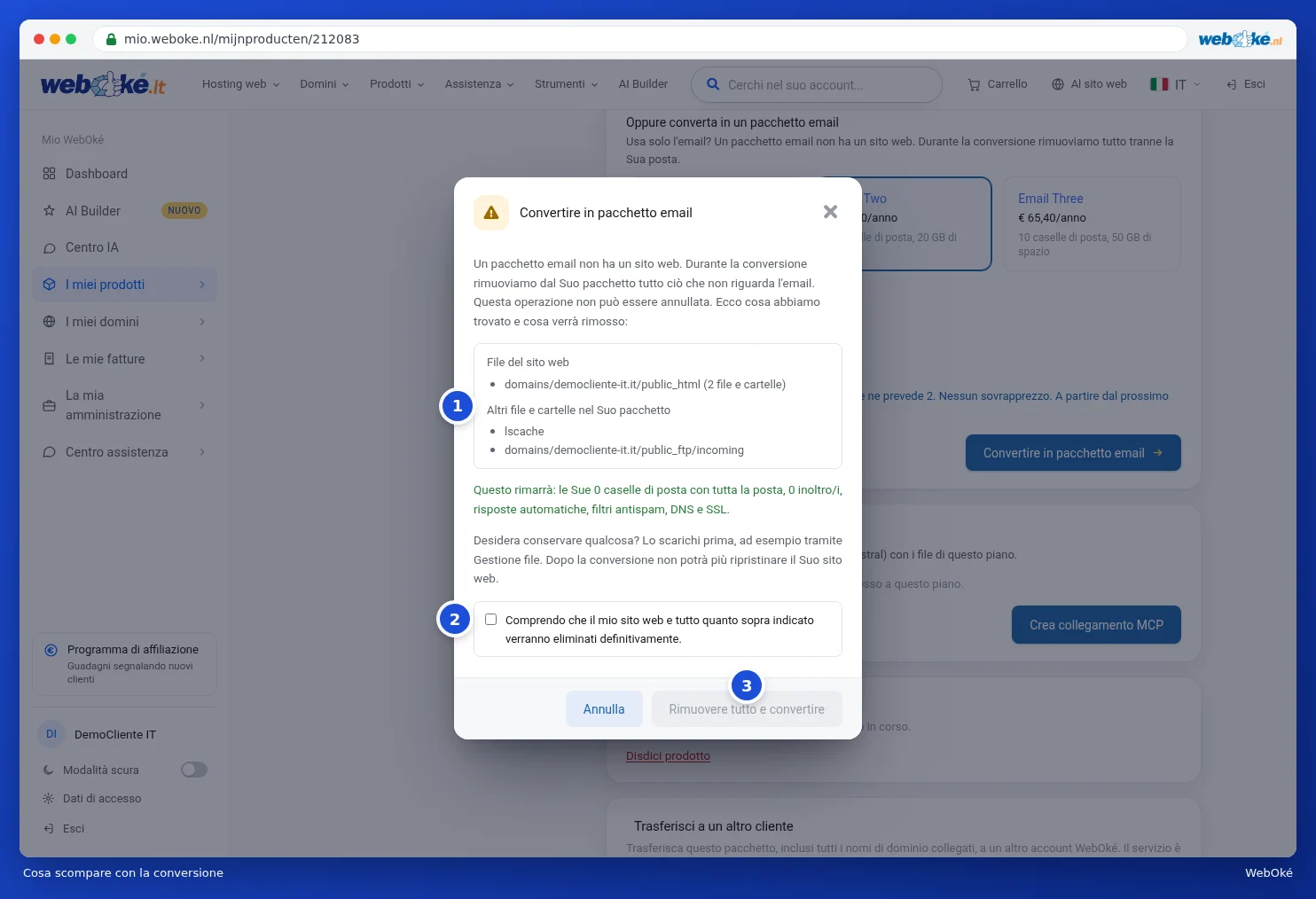Click the WebOké.it logo in header
Viewport: 1316px width, 899px height.
pos(104,84)
